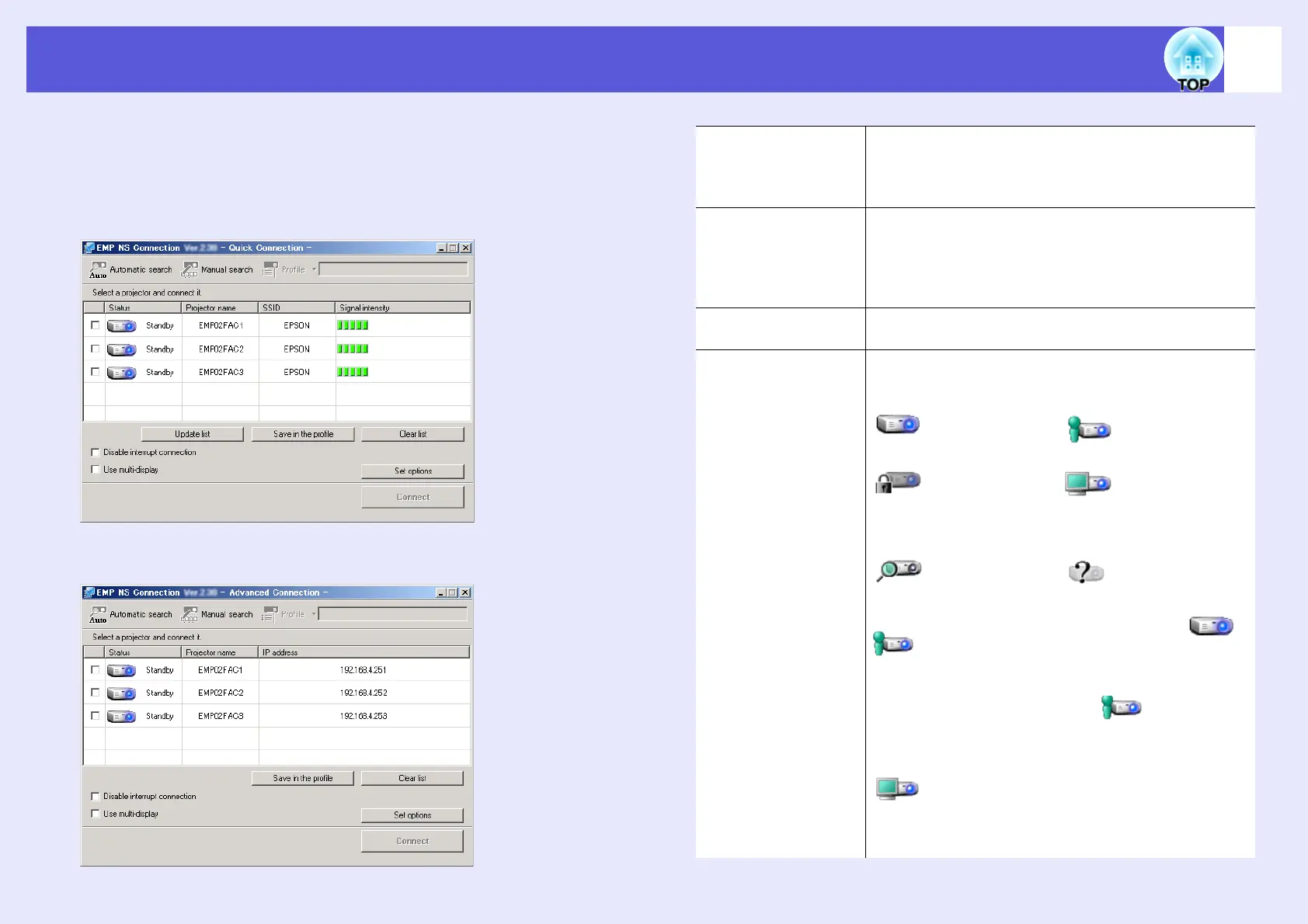Click Set options in Quick Connection window

pos(412,471)
